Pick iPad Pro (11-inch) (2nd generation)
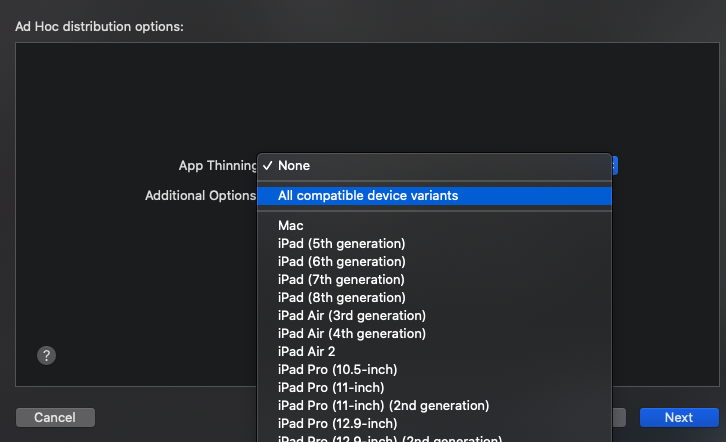 434,406
